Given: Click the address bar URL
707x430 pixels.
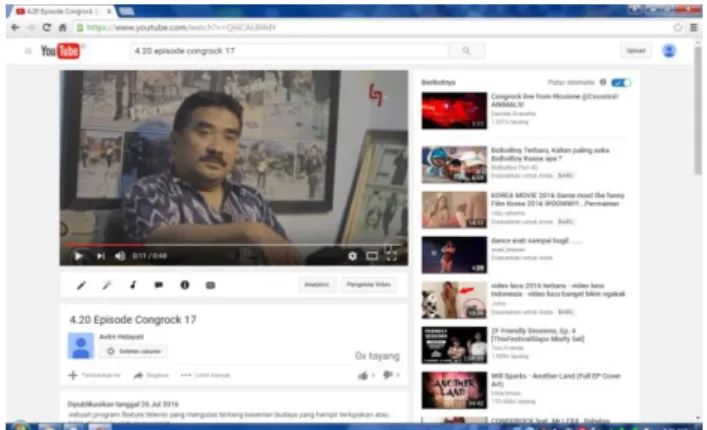Looking at the screenshot, I should tap(180, 27).
